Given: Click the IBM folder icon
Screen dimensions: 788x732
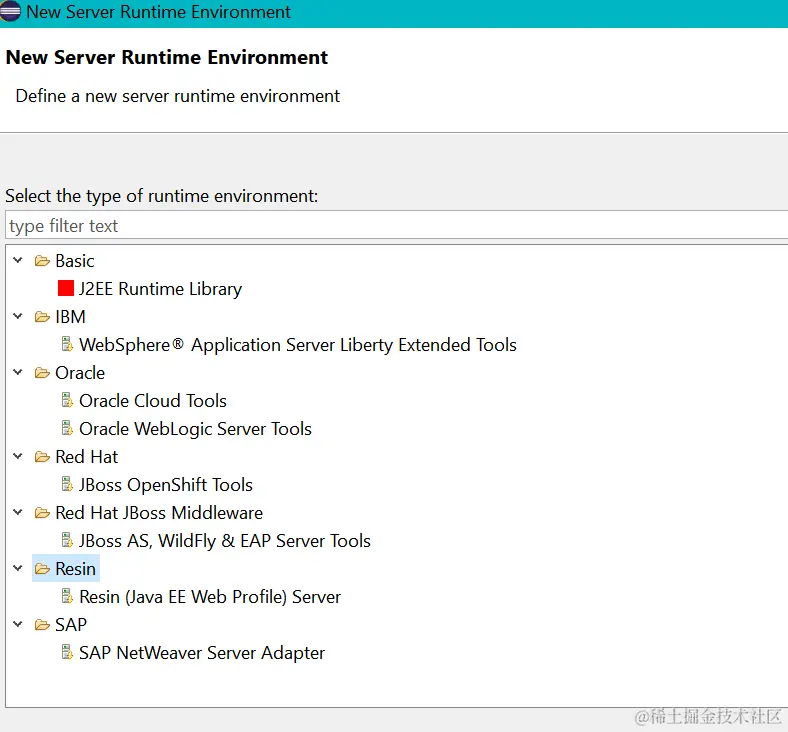Looking at the screenshot, I should (42, 317).
